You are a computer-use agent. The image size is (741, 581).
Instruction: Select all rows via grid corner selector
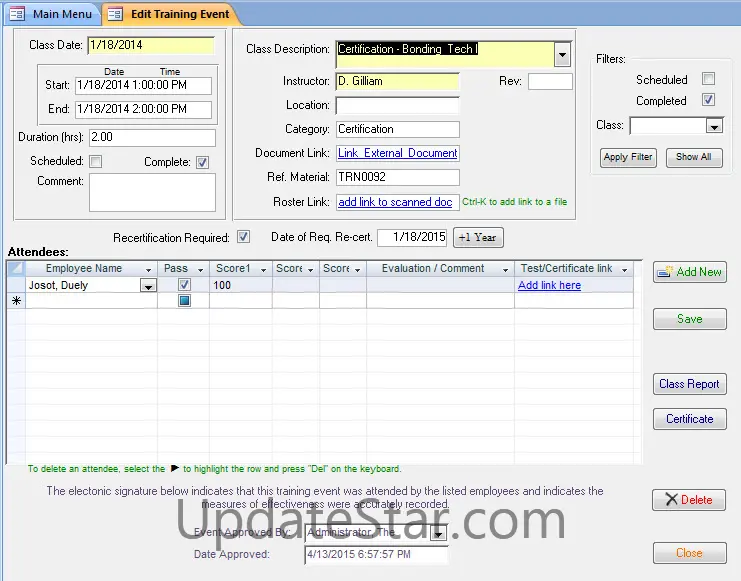(15, 269)
